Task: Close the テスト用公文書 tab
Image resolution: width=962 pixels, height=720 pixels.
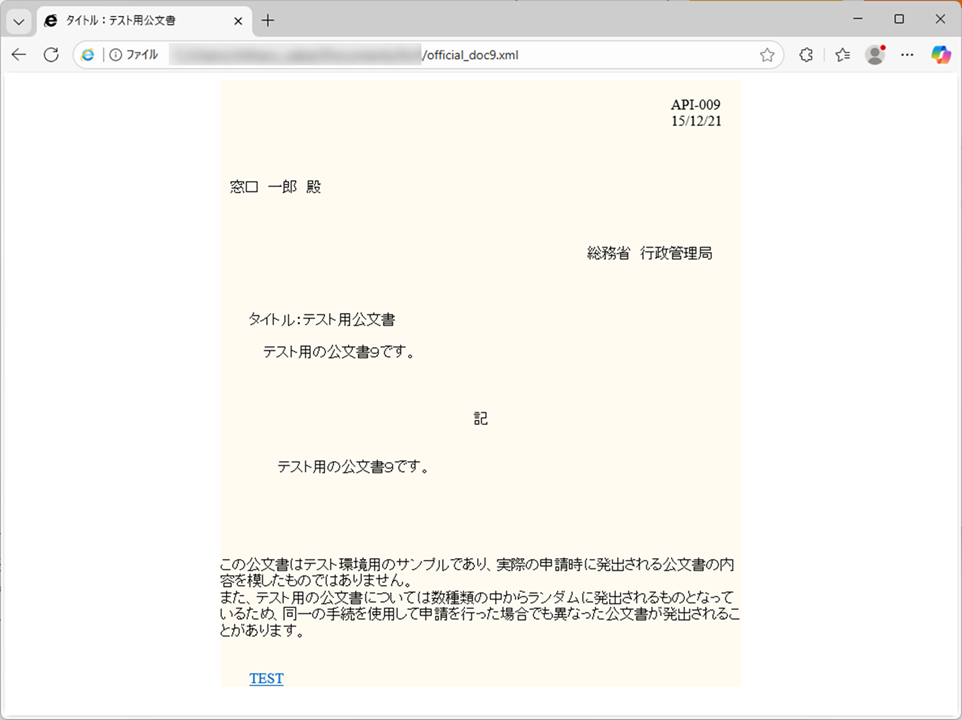Action: click(237, 21)
